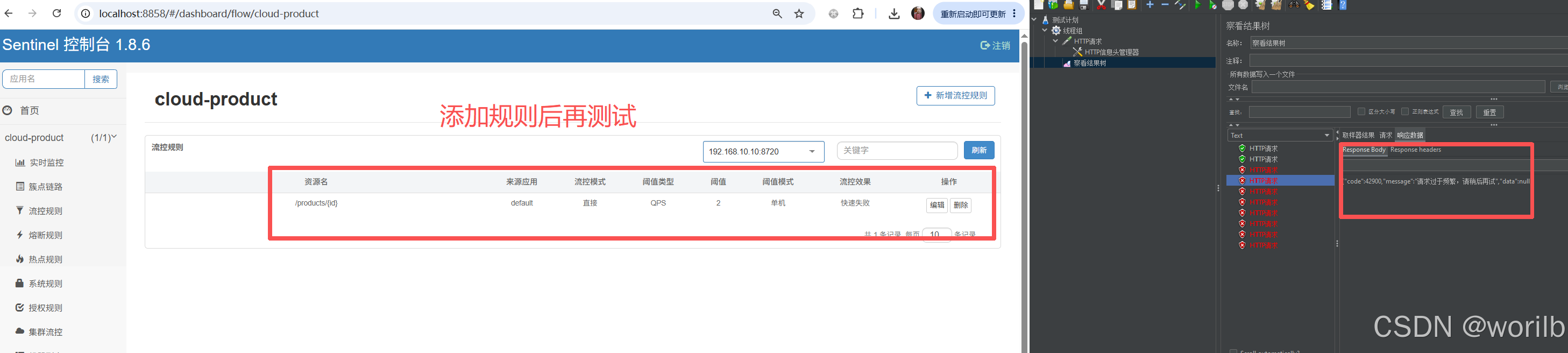Image resolution: width=1568 pixels, height=353 pixels.
Task: Click the blue 刷新 button
Action: 979,150
